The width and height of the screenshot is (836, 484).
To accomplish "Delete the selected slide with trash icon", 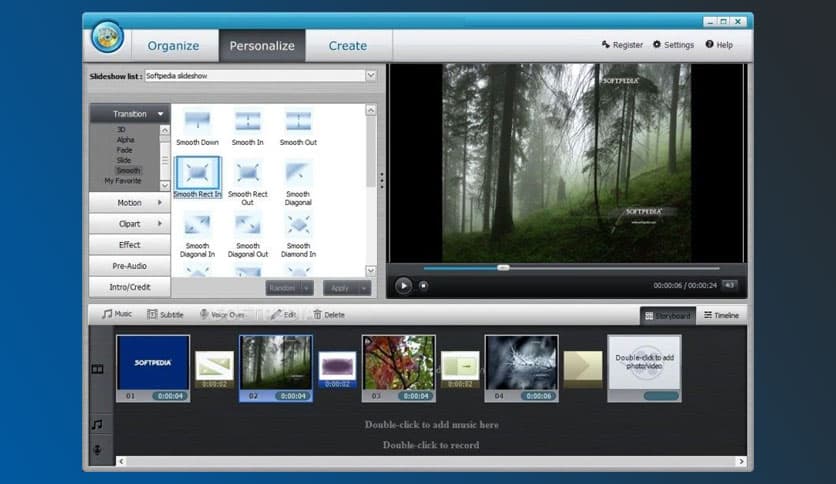I will (328, 314).
